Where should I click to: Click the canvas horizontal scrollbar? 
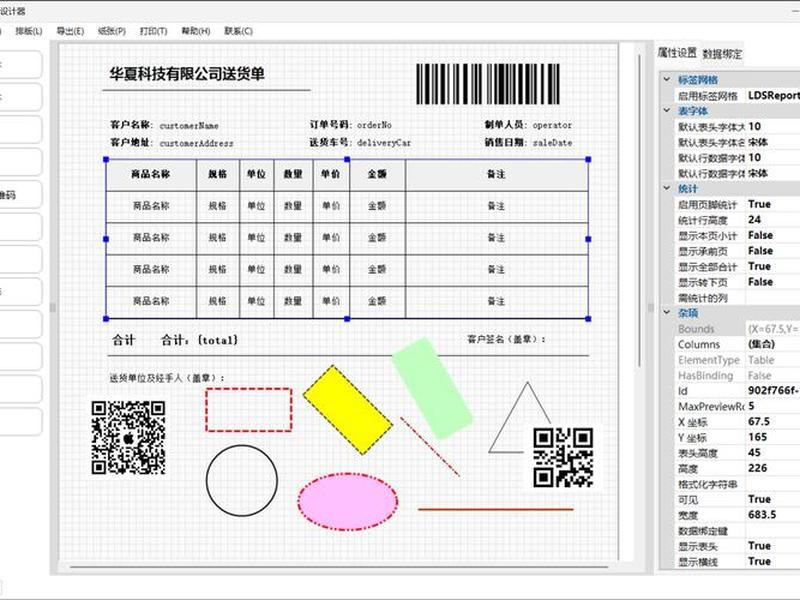339,566
